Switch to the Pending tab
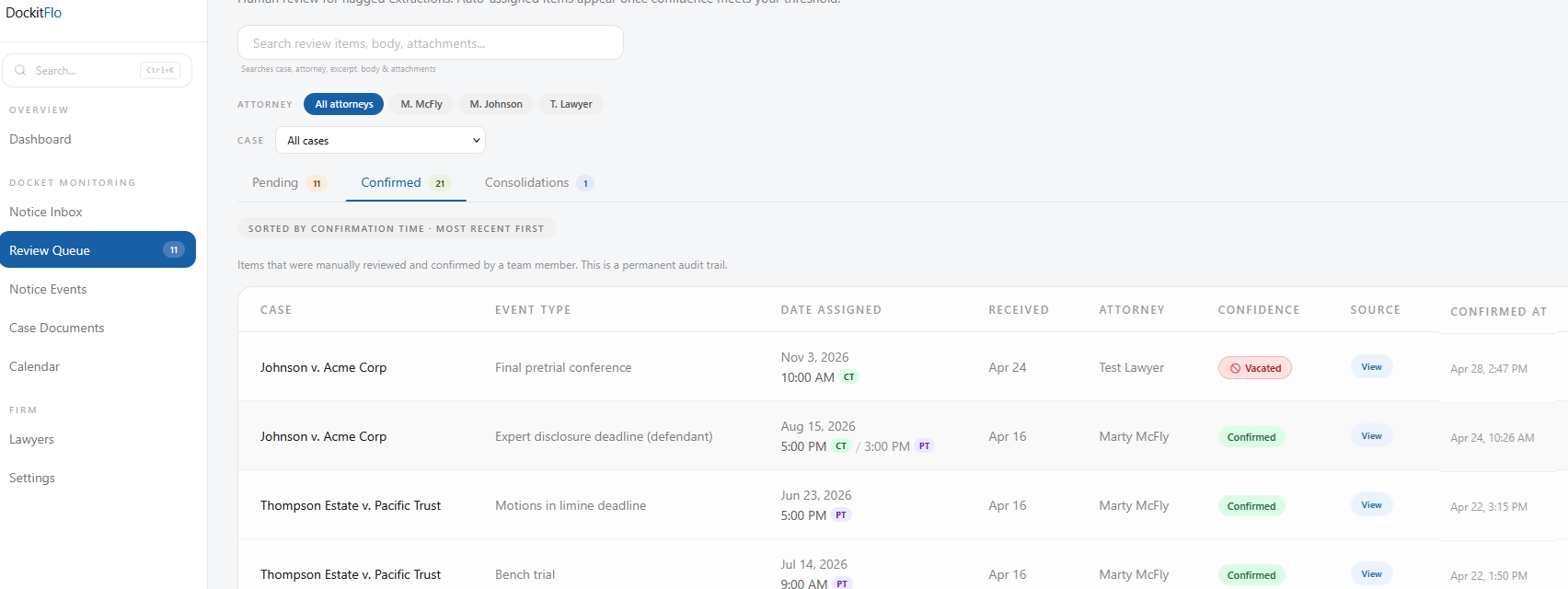This screenshot has width=1568, height=589. coord(289,183)
